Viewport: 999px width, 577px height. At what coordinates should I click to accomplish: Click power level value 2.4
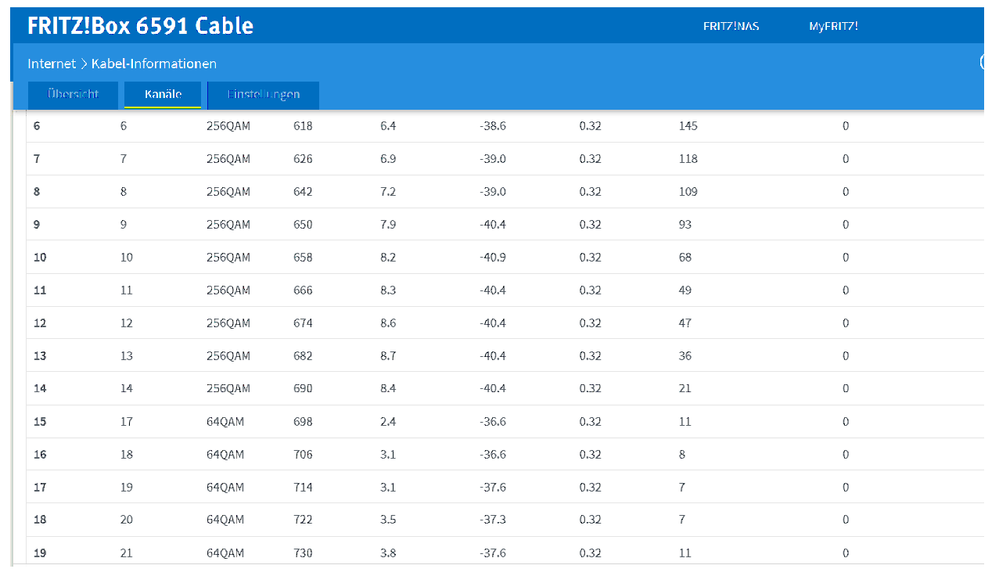388,422
